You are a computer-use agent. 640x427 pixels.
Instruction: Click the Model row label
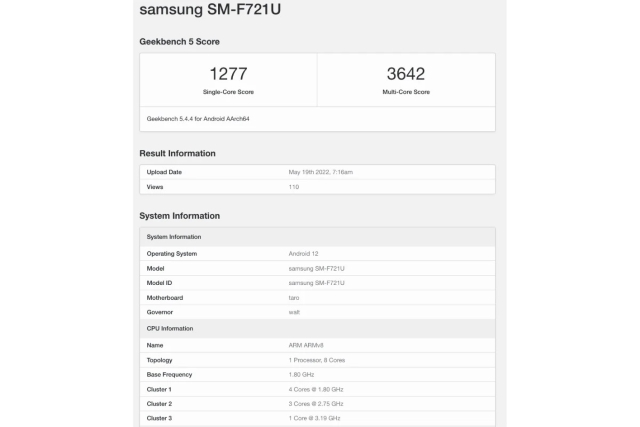tap(155, 269)
